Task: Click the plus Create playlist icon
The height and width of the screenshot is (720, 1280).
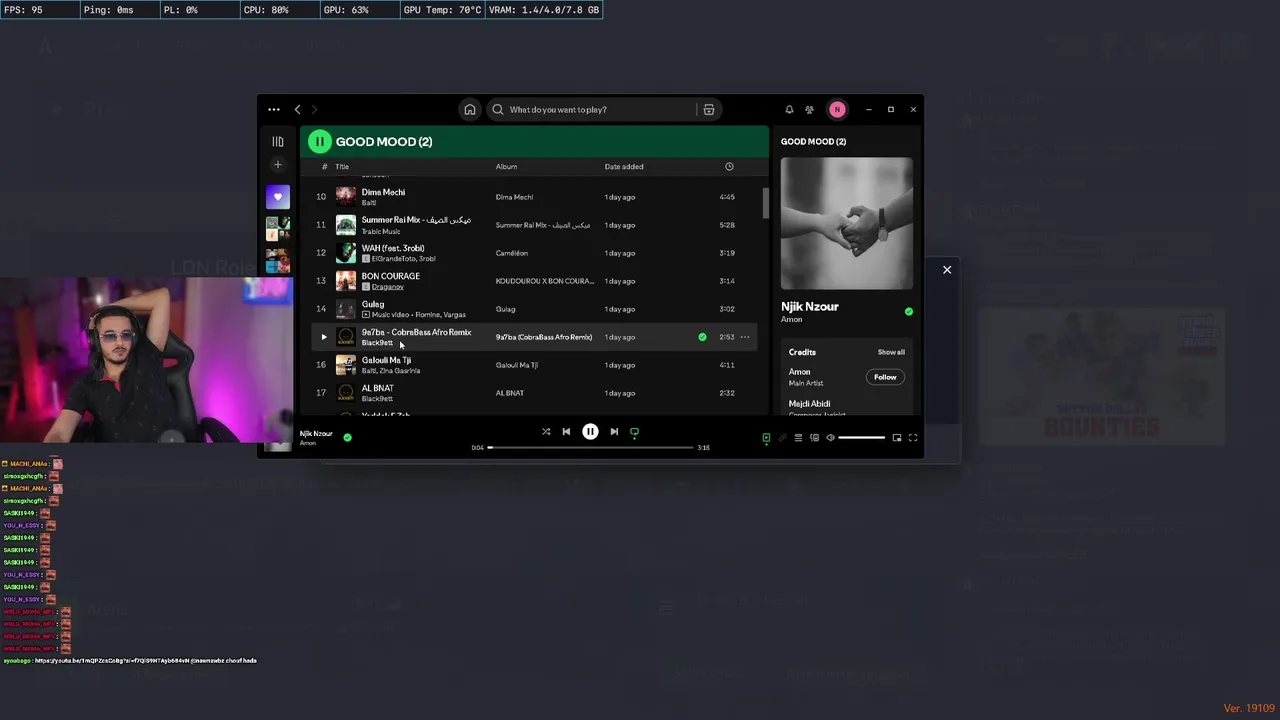Action: coord(278,165)
